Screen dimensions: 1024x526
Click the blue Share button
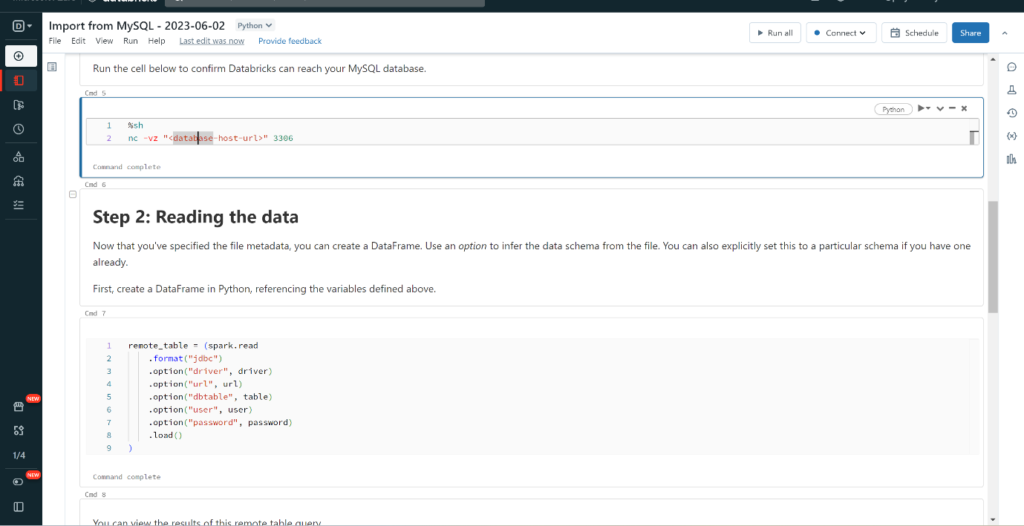pos(970,33)
